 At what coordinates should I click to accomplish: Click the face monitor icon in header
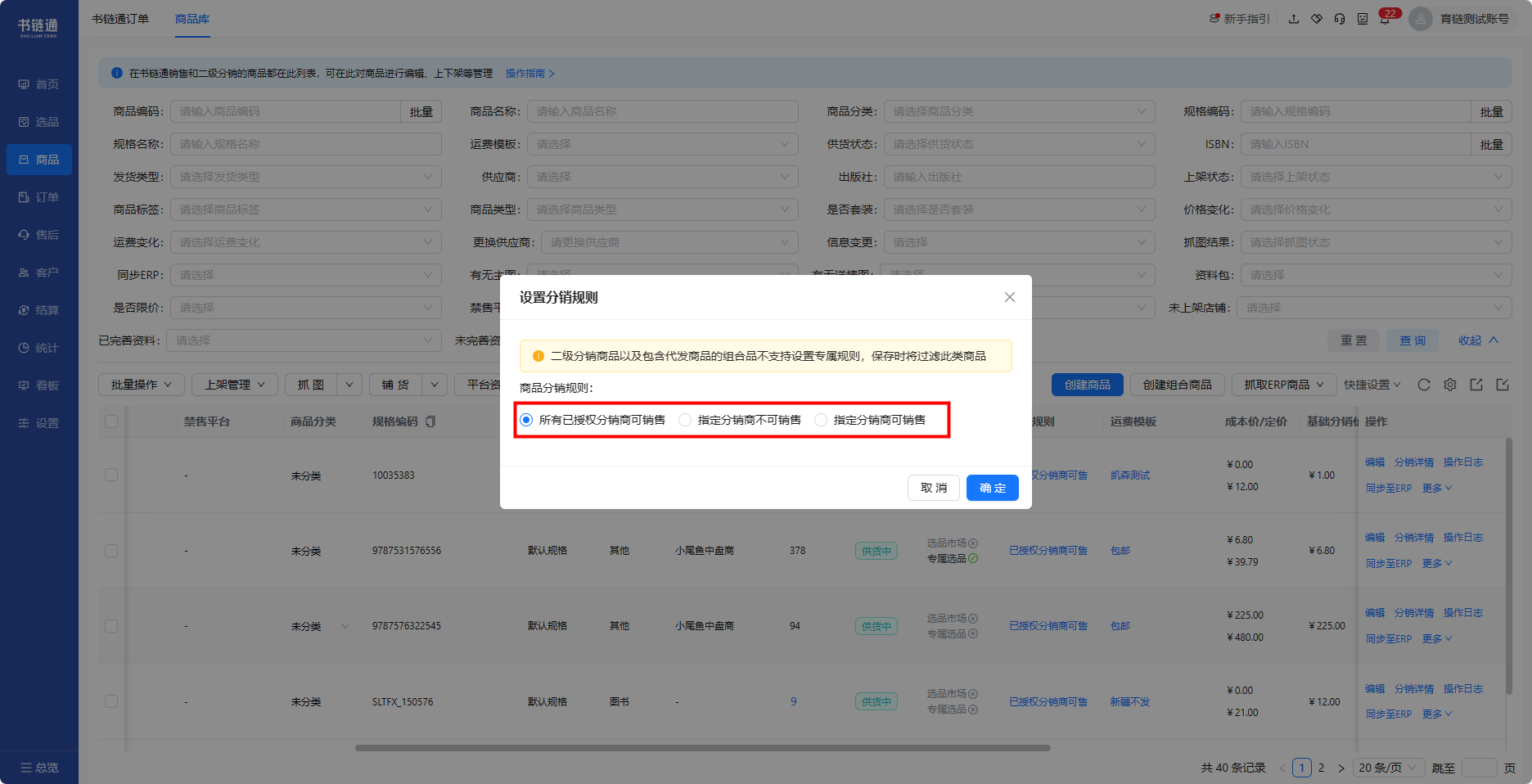(1363, 19)
